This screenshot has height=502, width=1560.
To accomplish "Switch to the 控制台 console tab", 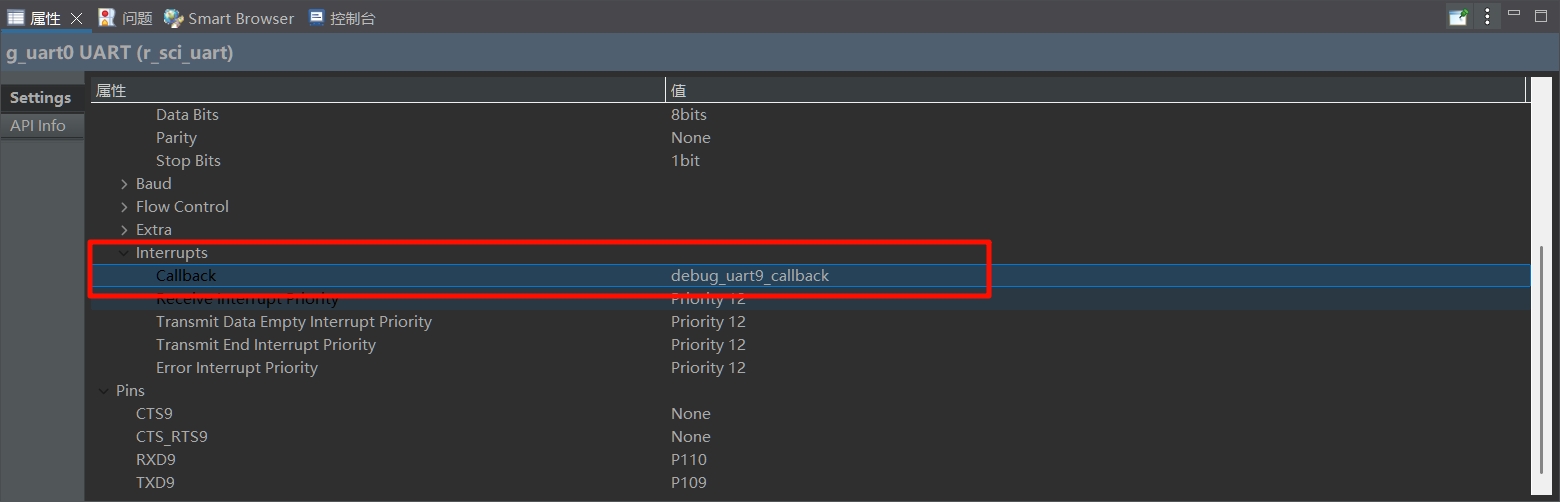I will click(341, 18).
